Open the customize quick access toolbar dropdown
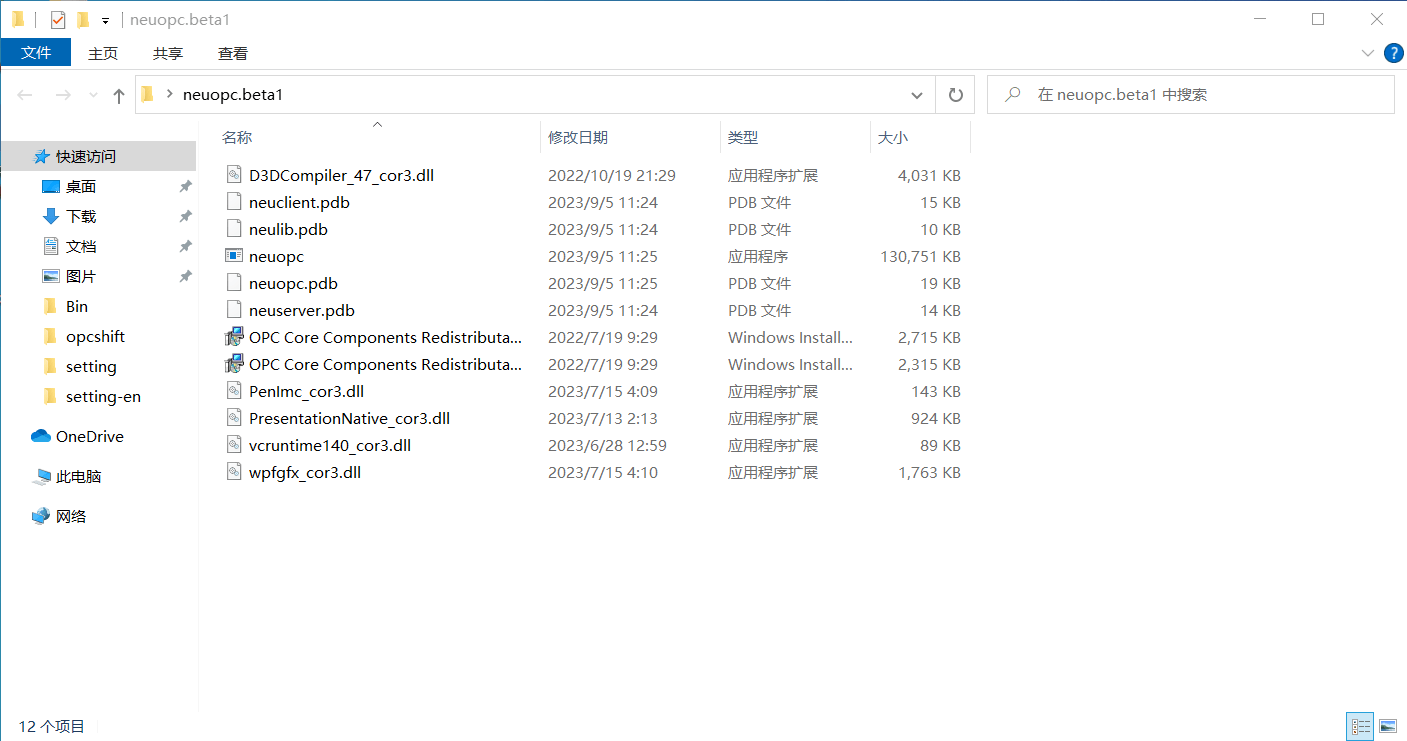 point(105,21)
